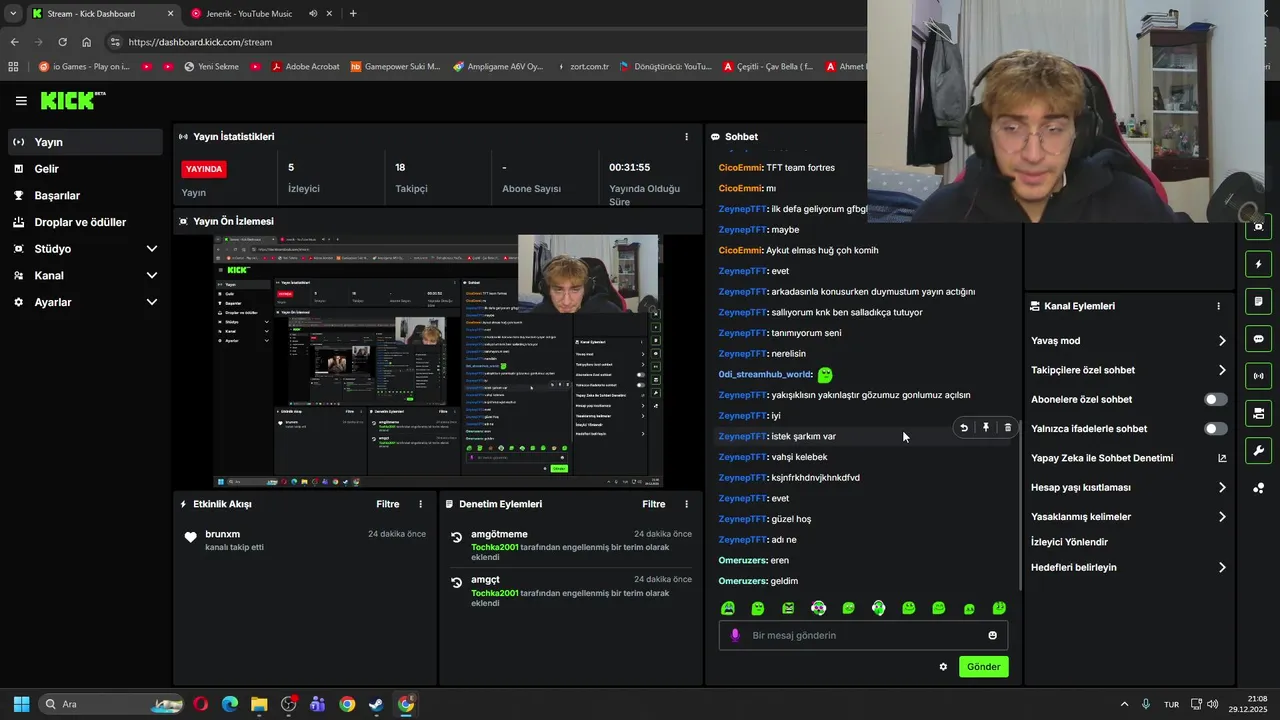Select Droplar ve ödüller in sidebar
The image size is (1280, 720).
[86, 222]
